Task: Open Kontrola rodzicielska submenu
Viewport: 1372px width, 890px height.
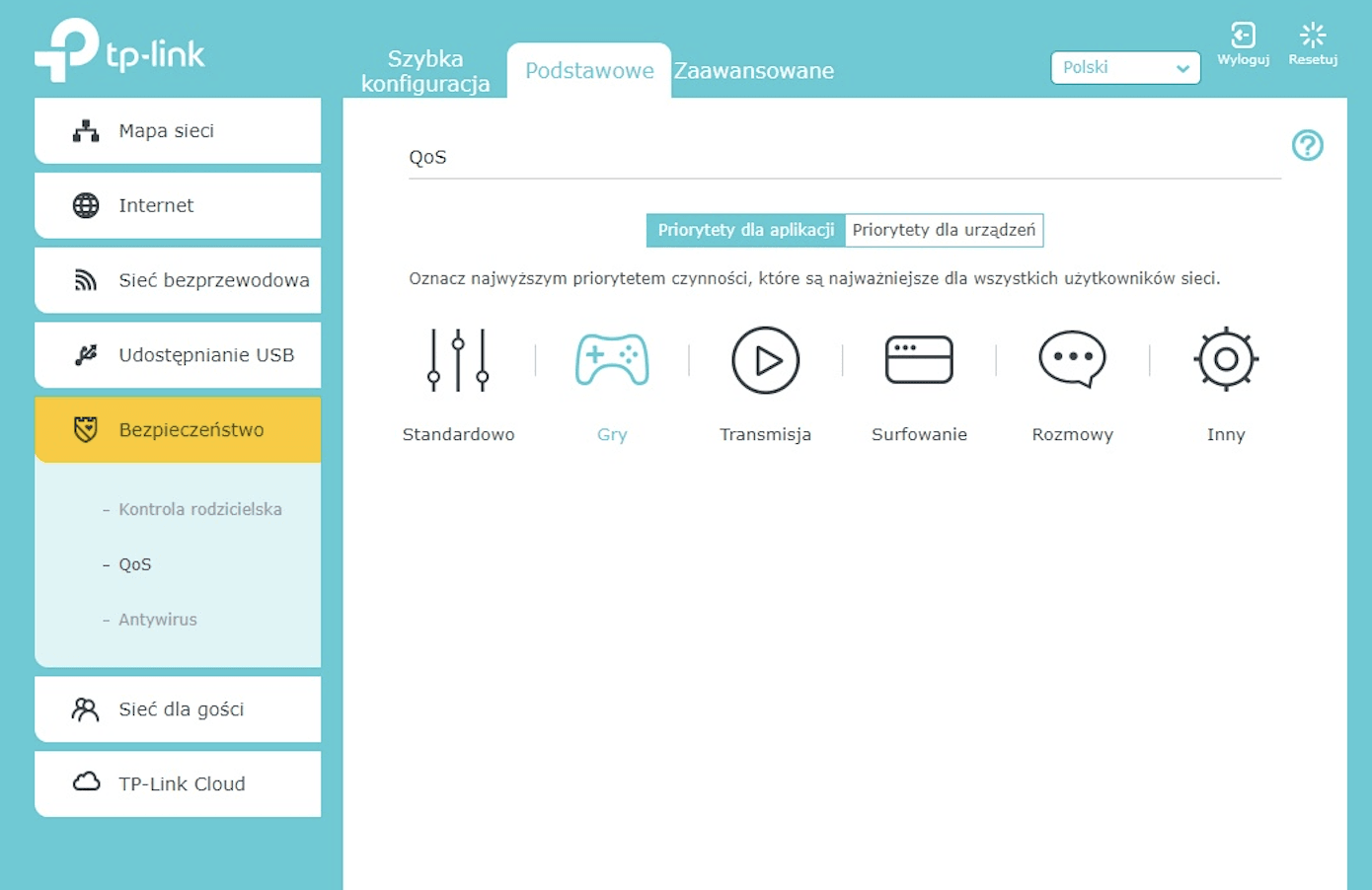Action: (200, 509)
